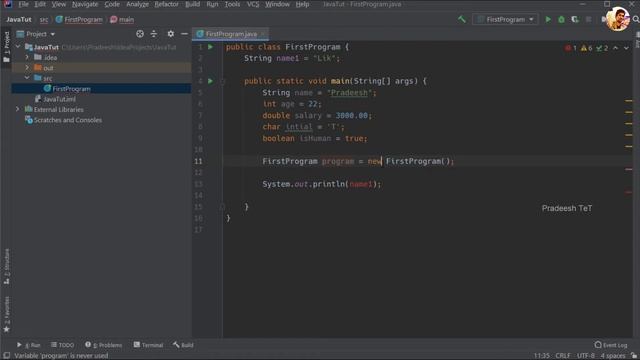
Task: Open the Build menu
Action: (192, 4)
